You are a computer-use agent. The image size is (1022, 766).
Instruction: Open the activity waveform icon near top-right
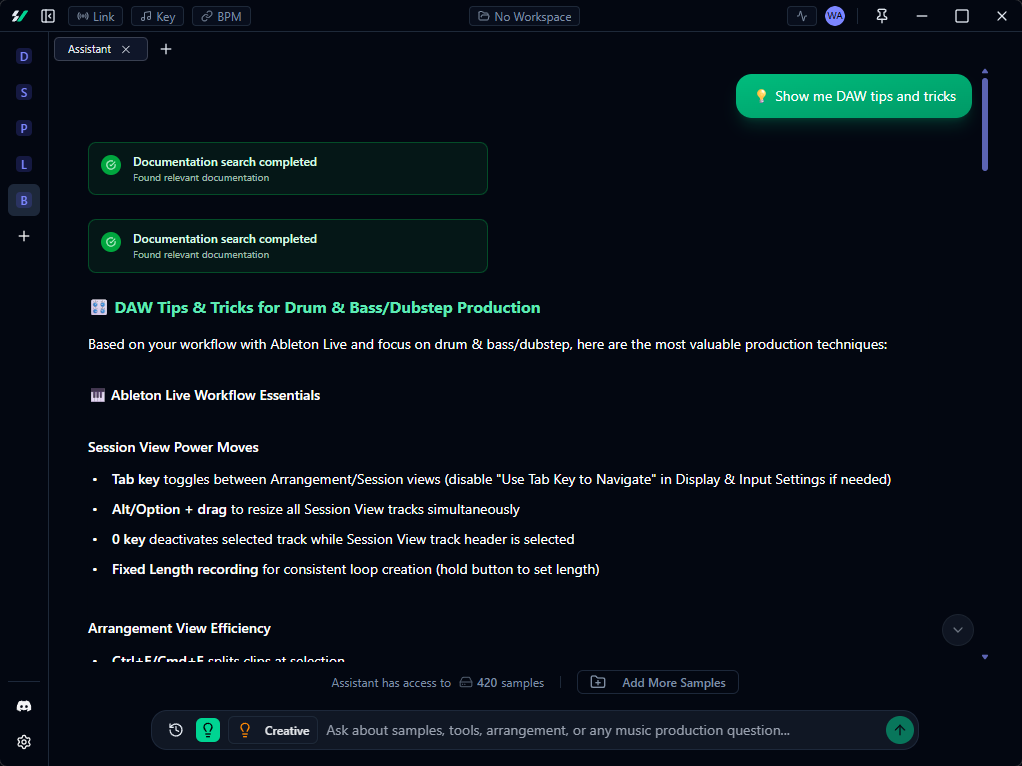(802, 15)
